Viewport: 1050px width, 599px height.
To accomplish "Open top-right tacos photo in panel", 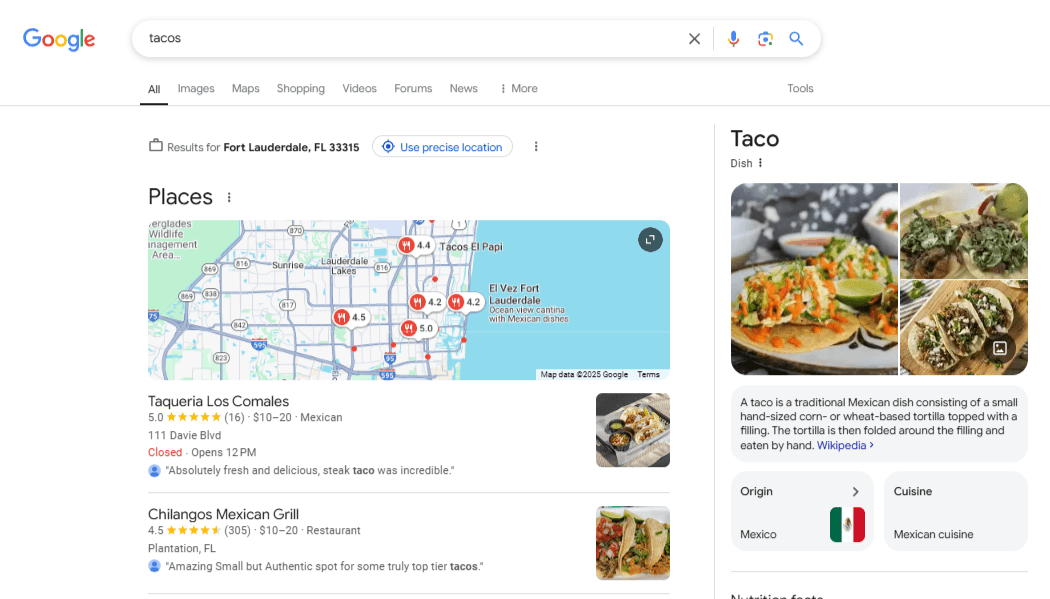I will click(x=964, y=231).
